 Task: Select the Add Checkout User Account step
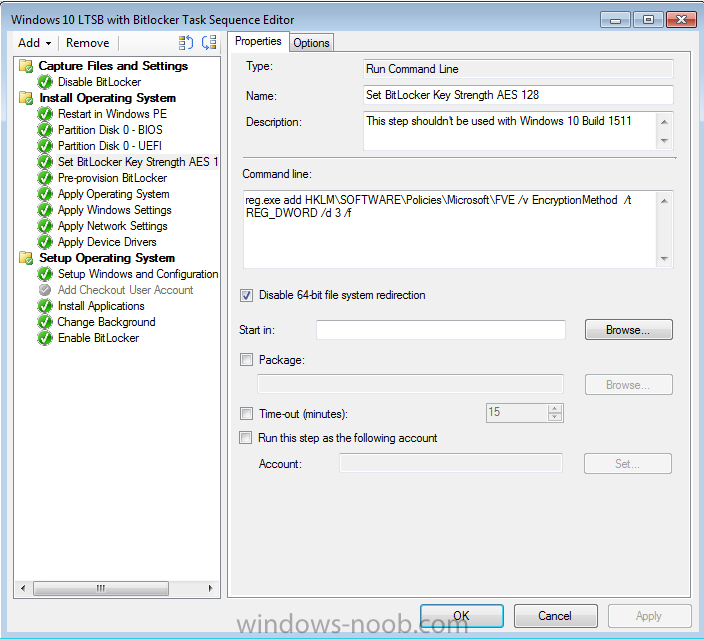[125, 290]
